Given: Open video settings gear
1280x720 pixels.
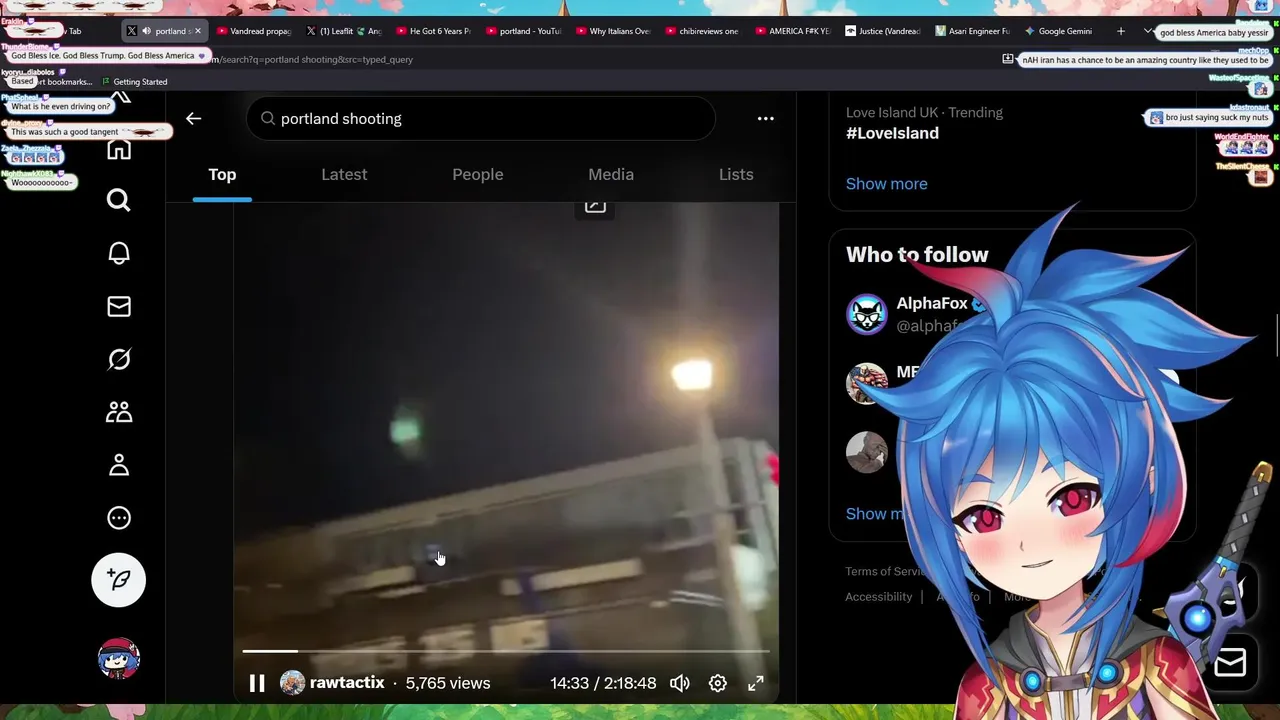Looking at the screenshot, I should (718, 683).
